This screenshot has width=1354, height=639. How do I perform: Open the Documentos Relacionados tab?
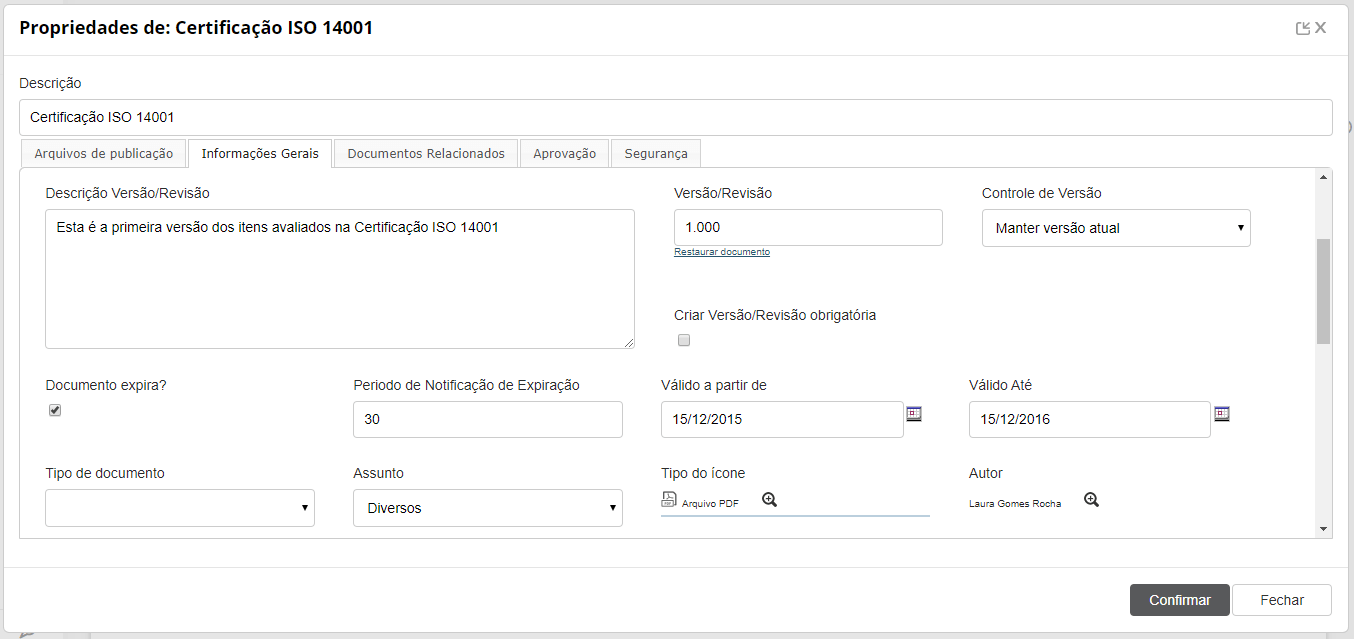(x=426, y=153)
